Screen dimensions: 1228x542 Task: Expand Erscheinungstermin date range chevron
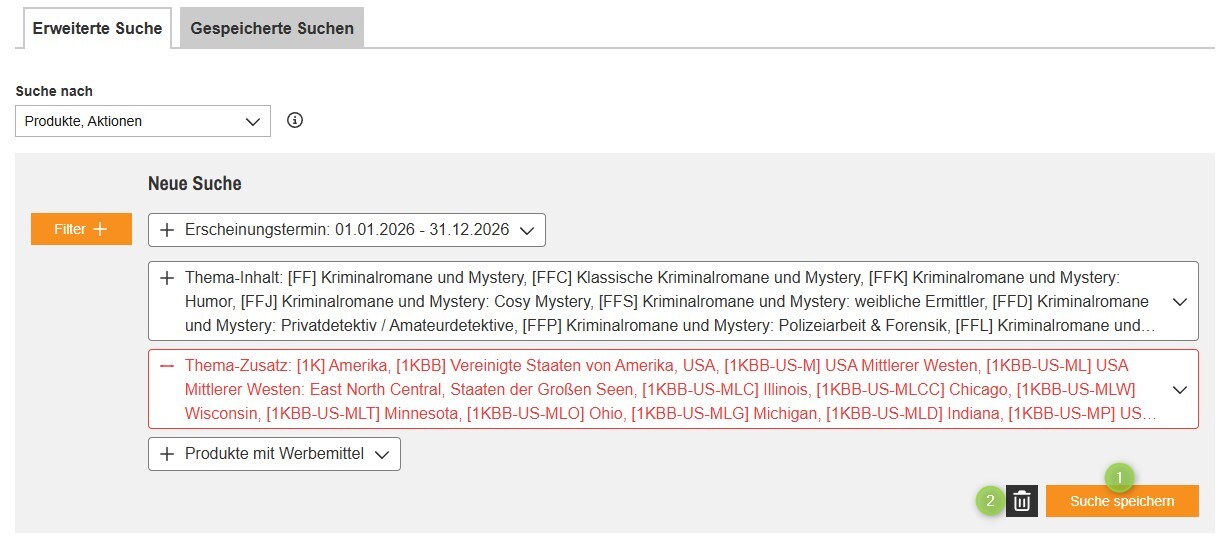(527, 230)
